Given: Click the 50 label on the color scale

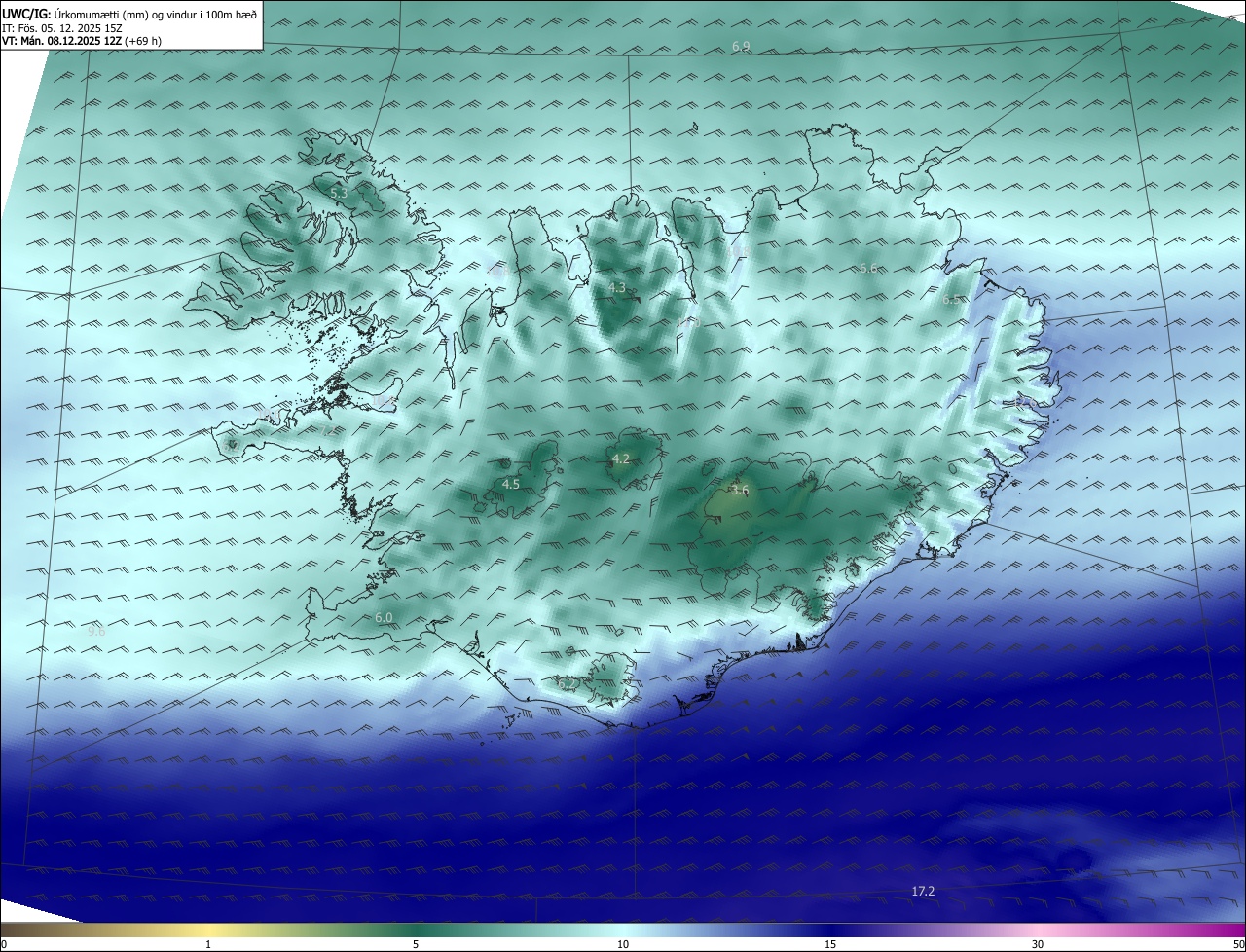Looking at the screenshot, I should coord(1238,945).
